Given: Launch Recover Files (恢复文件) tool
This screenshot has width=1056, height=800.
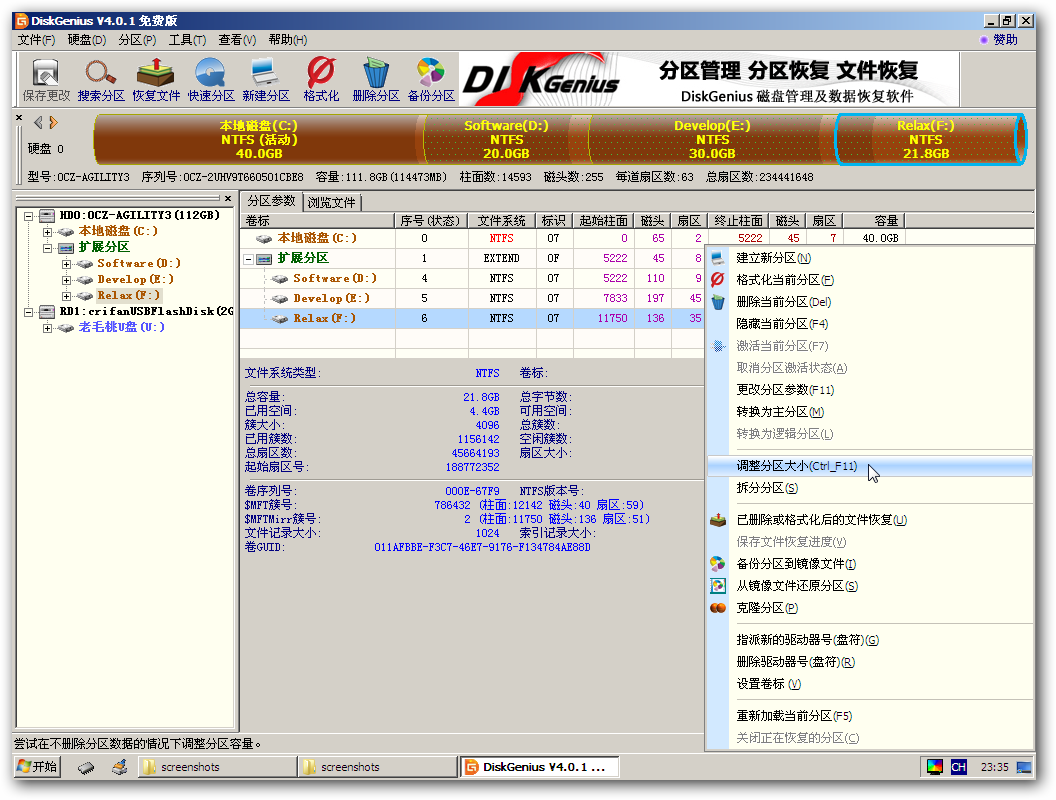Looking at the screenshot, I should pos(156,79).
